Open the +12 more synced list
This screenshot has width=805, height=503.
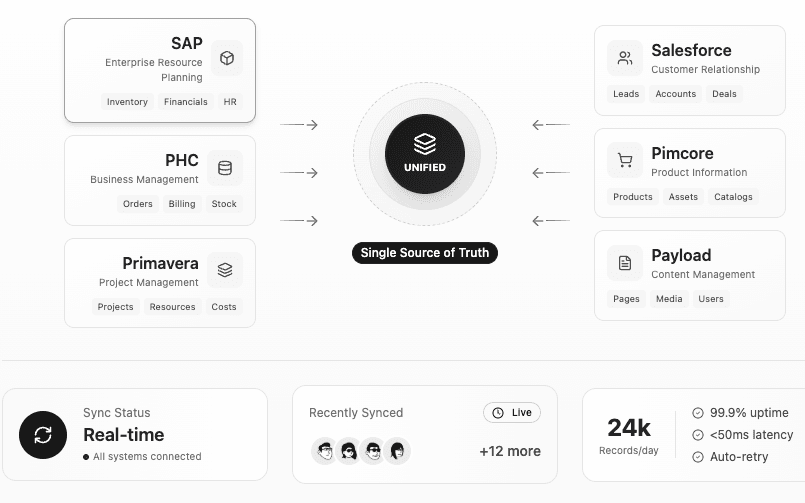click(x=510, y=451)
